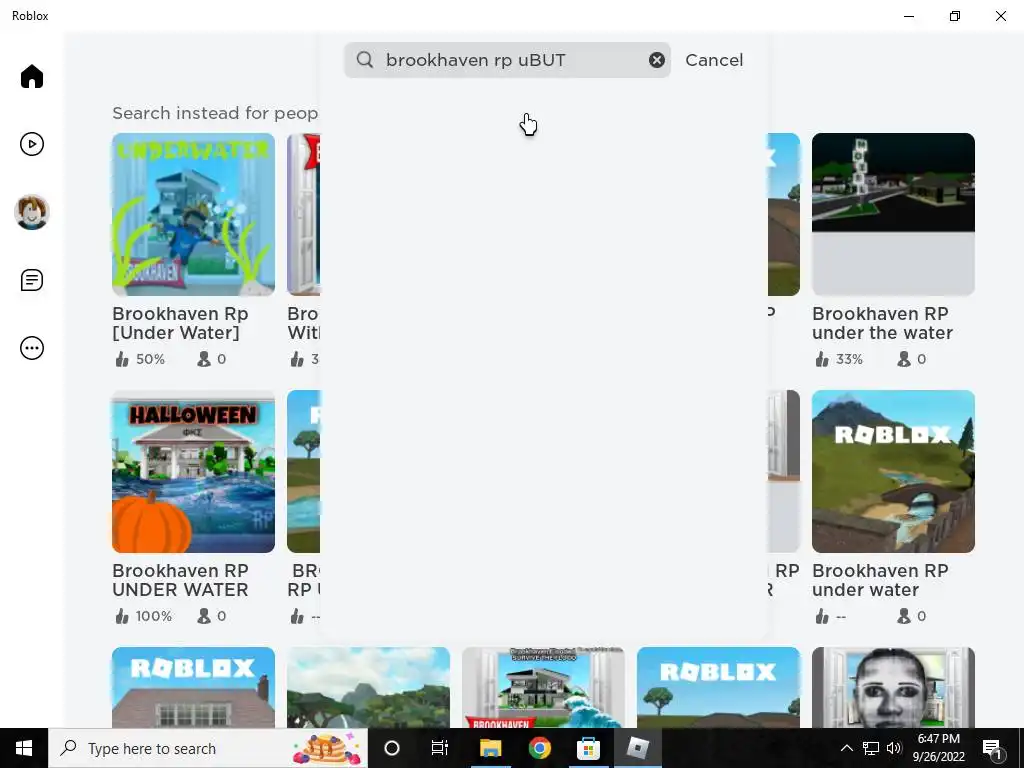The width and height of the screenshot is (1024, 768).
Task: Open File Explorer from taskbar
Action: (490, 748)
